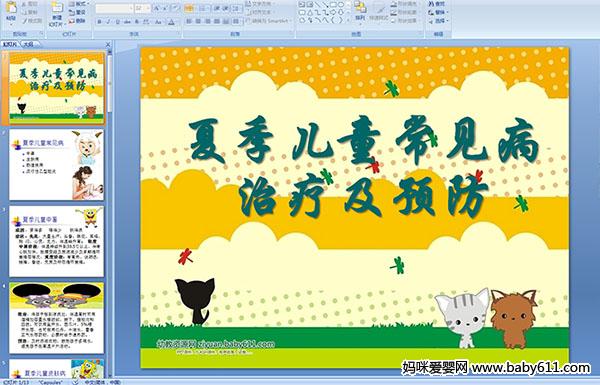
Task: Switch to the Slides pane tab
Action: [x=10, y=44]
